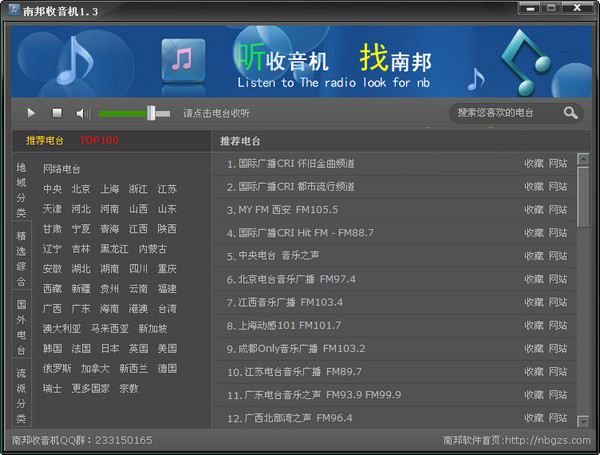This screenshot has height=455, width=600.
Task: Switch to the TOP100 tab
Action: coord(99,141)
